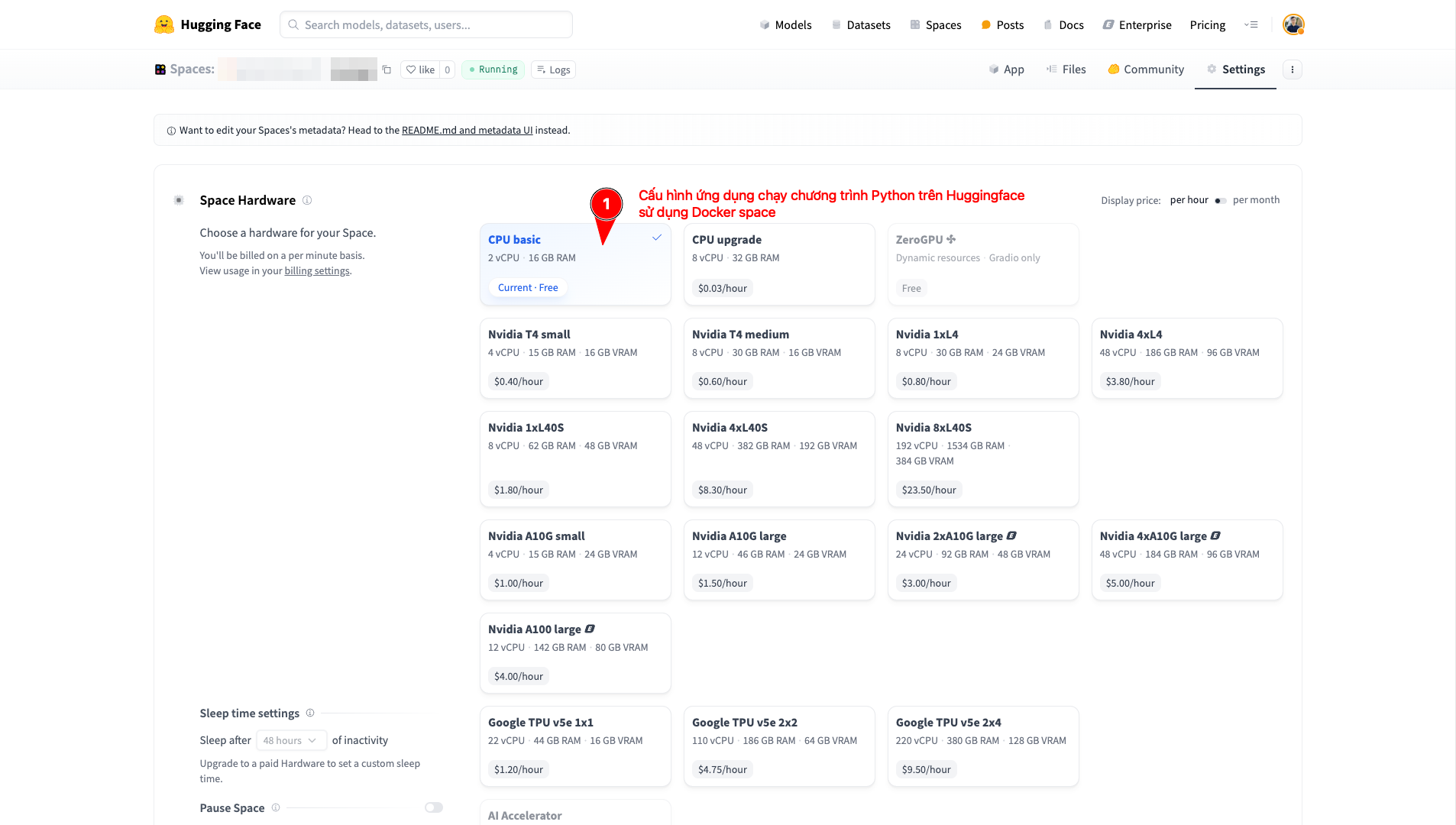Click info icon beside Sleep time settings
Viewport: 1456px width, 825px height.
pos(310,713)
